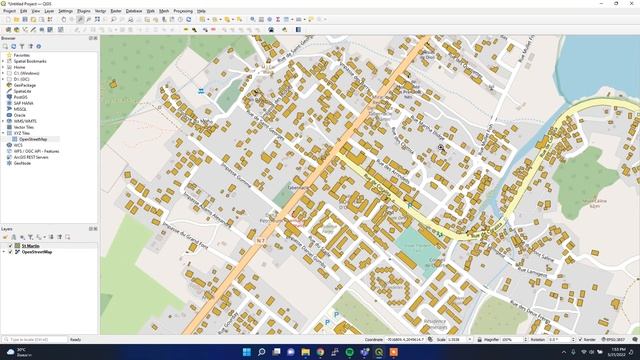The width and height of the screenshot is (640, 360).
Task: Select the highlighted Zoom In tool
Action: (x=80, y=19)
